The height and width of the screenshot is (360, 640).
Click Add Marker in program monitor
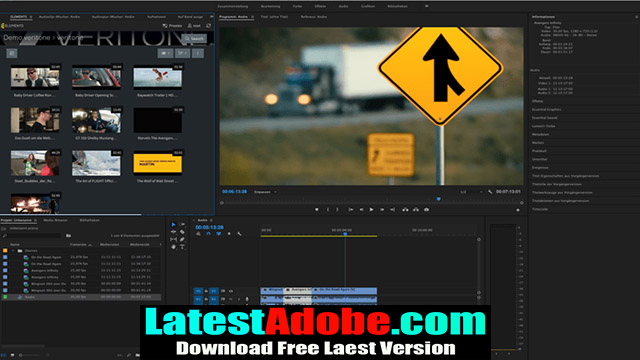tap(317, 210)
